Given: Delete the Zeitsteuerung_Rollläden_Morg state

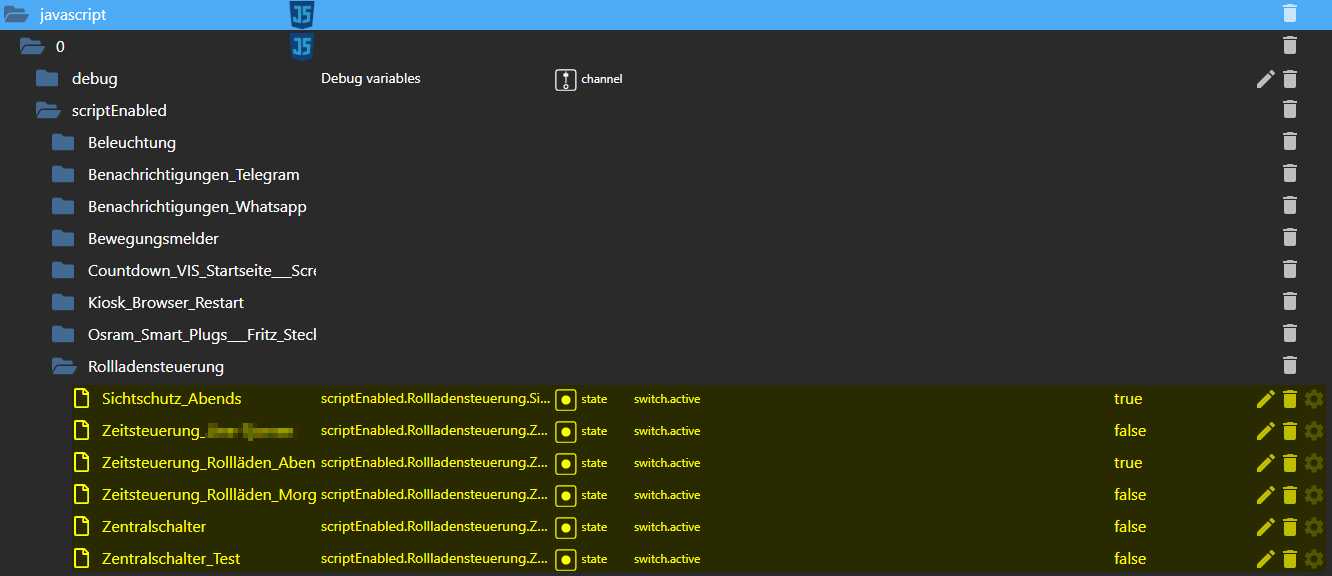Looking at the screenshot, I should pyautogui.click(x=1290, y=495).
